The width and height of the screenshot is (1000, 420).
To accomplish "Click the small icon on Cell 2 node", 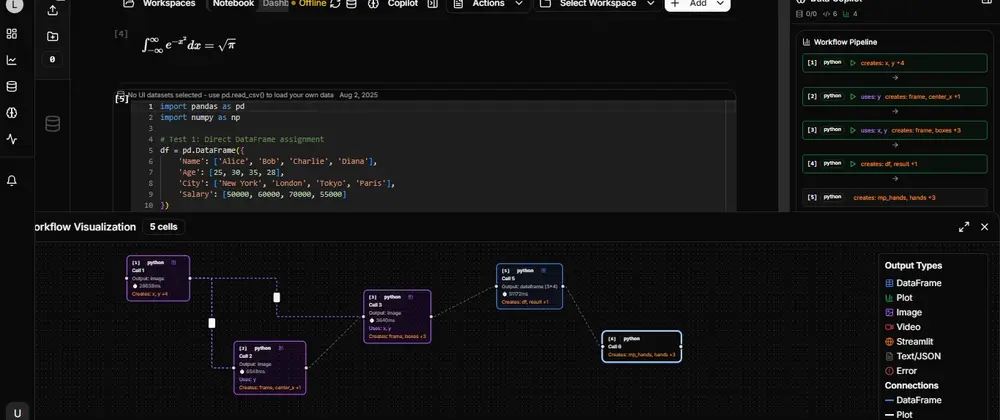I will click(281, 348).
